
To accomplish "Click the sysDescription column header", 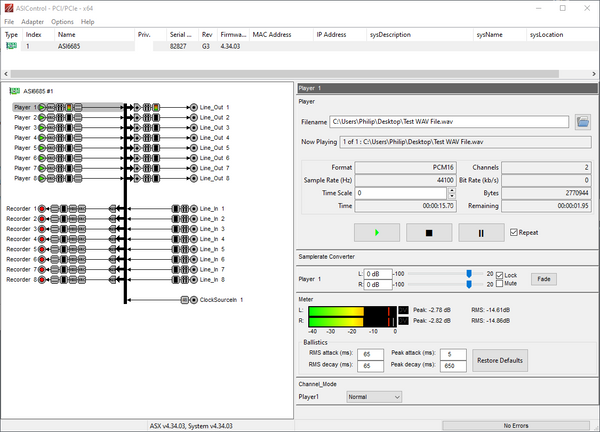I will 420,34.
